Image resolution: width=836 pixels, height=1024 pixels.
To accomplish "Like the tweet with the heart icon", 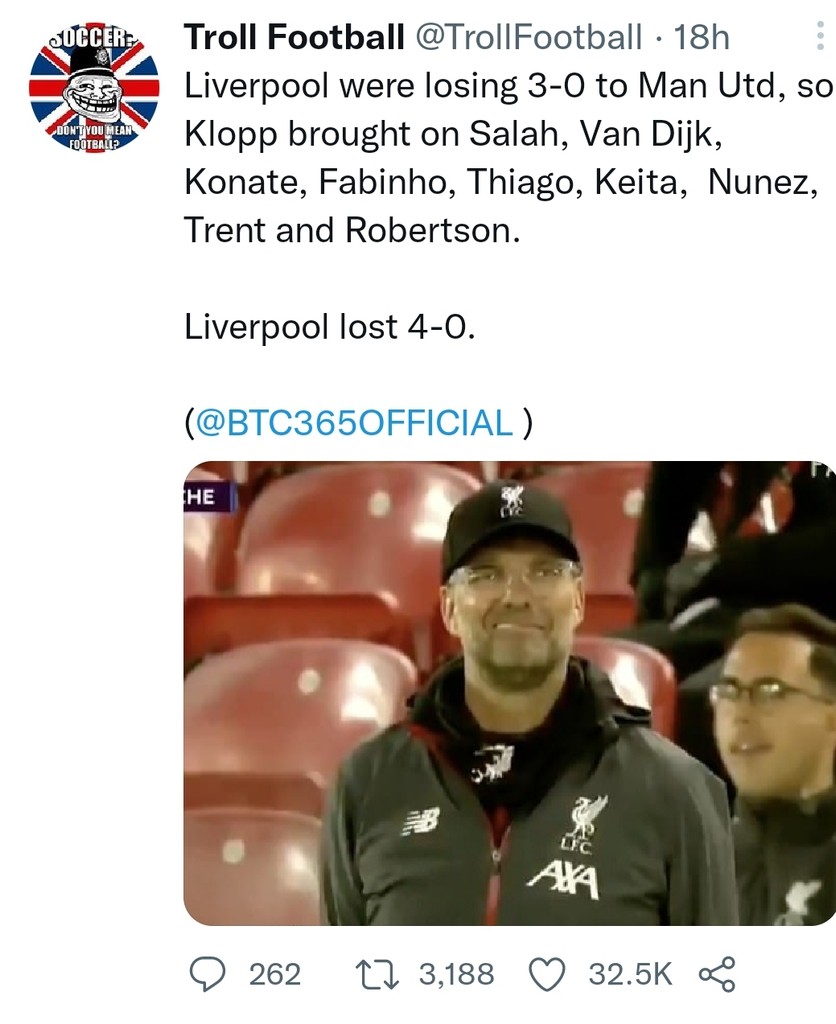I will point(547,973).
